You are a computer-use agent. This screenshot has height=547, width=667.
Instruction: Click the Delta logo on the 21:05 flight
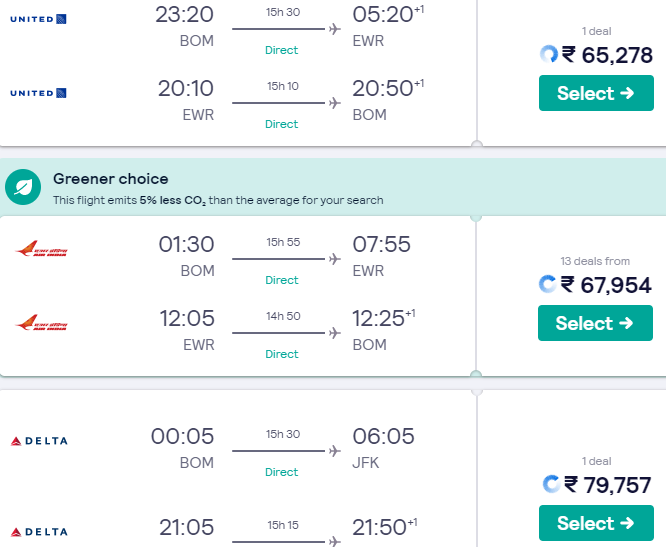click(x=38, y=530)
